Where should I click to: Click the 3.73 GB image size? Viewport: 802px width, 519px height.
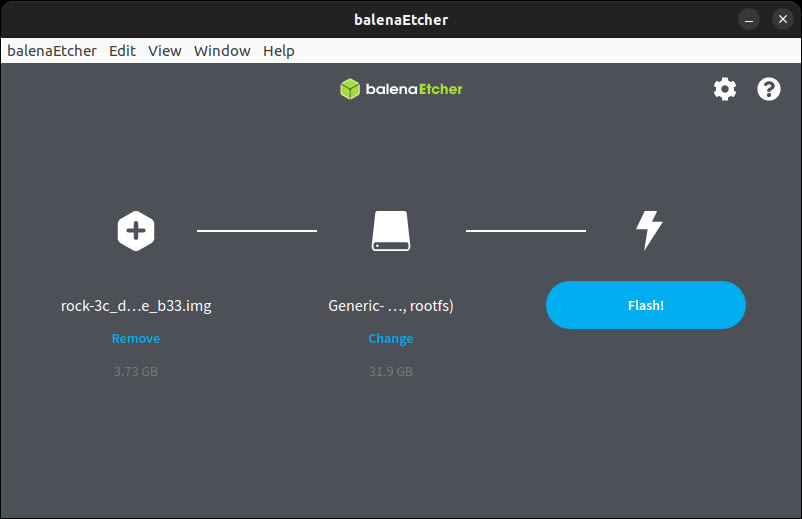[x=136, y=371]
